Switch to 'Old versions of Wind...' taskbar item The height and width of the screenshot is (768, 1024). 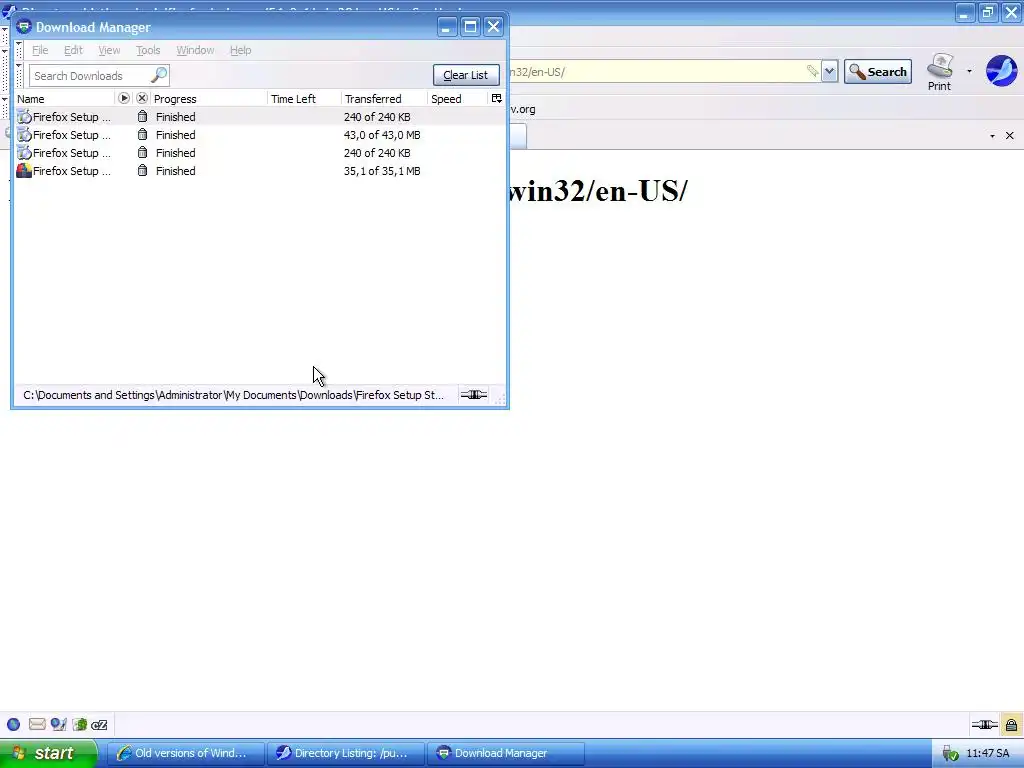pyautogui.click(x=185, y=753)
